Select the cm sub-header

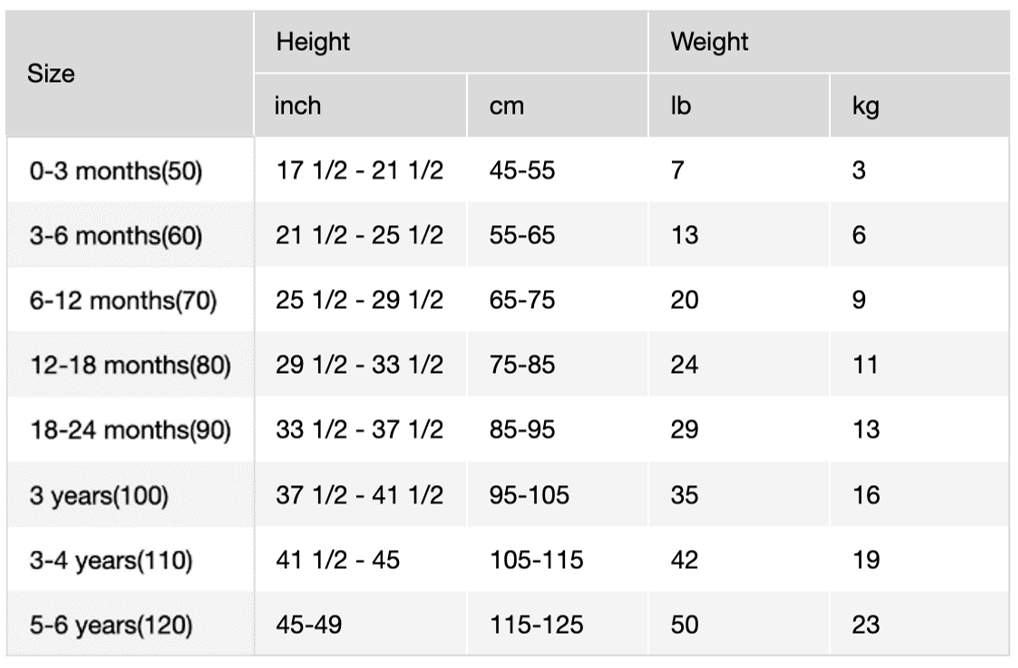pos(506,105)
